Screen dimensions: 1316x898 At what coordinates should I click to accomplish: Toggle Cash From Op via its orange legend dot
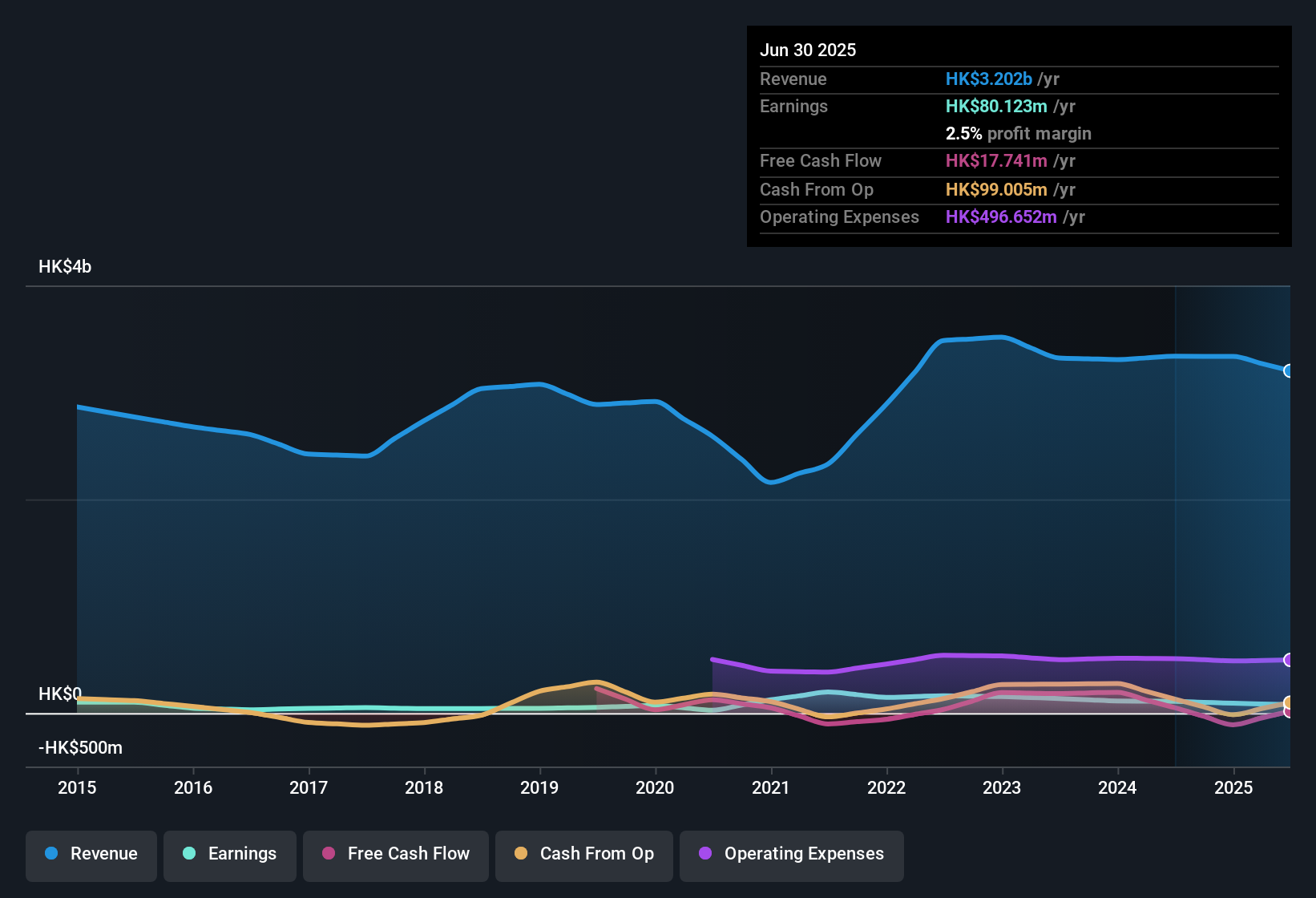520,855
